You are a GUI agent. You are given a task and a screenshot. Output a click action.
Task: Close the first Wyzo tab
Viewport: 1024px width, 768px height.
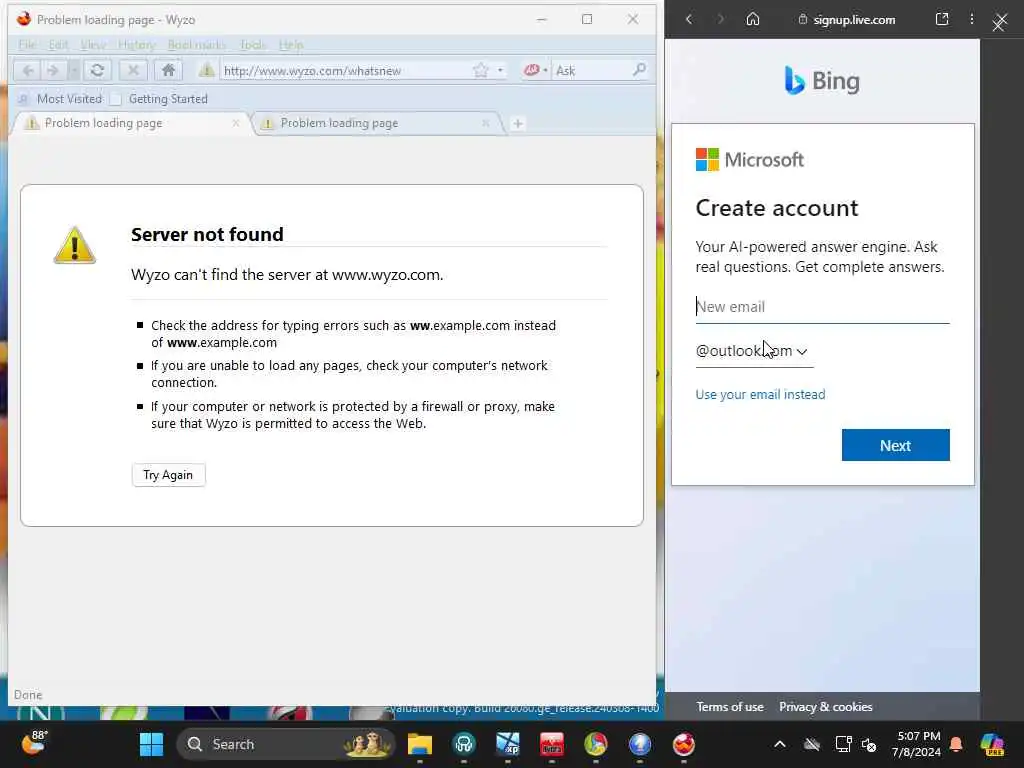tap(236, 123)
